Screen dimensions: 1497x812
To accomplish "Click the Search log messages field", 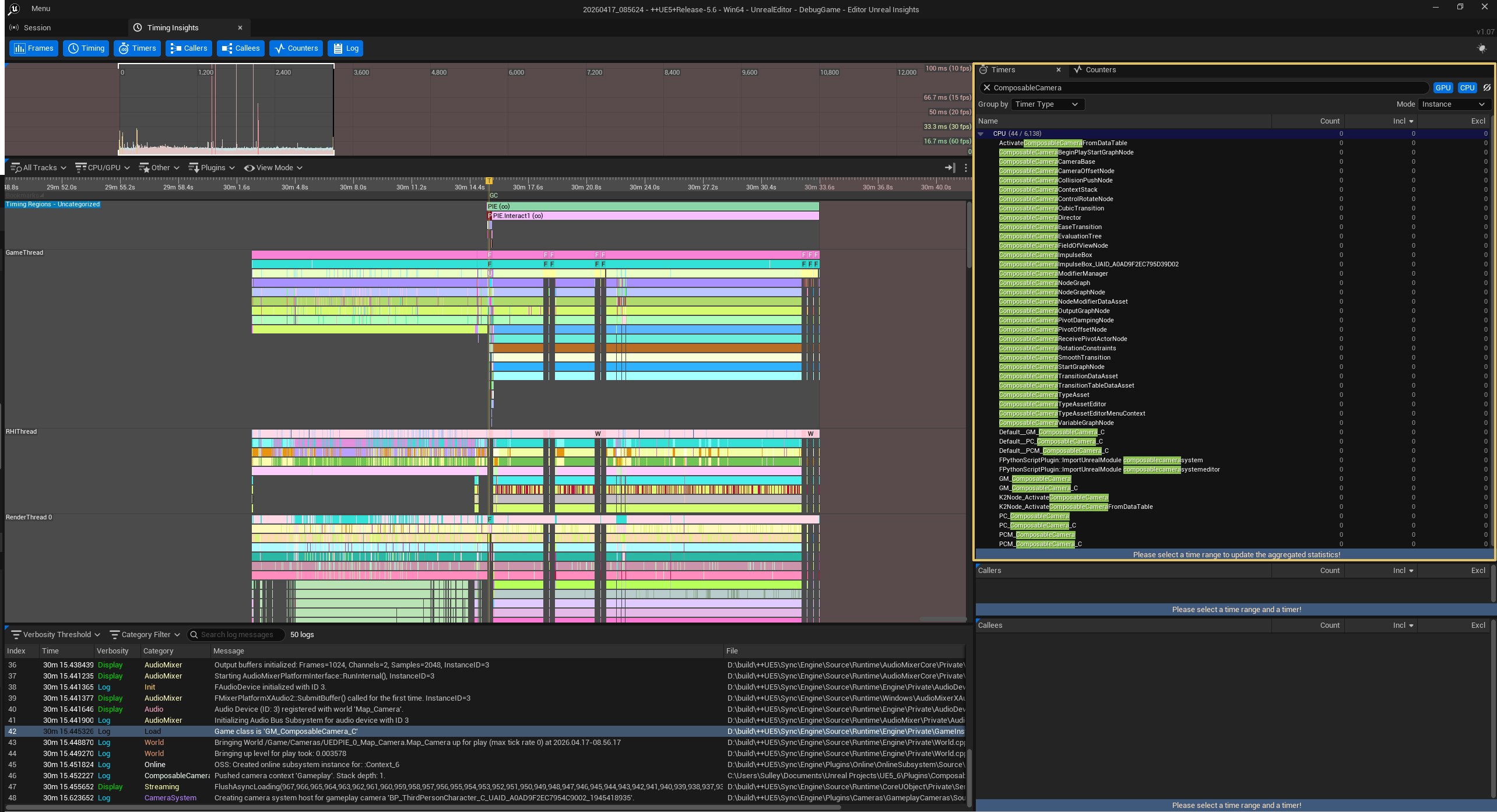I will pos(237,635).
